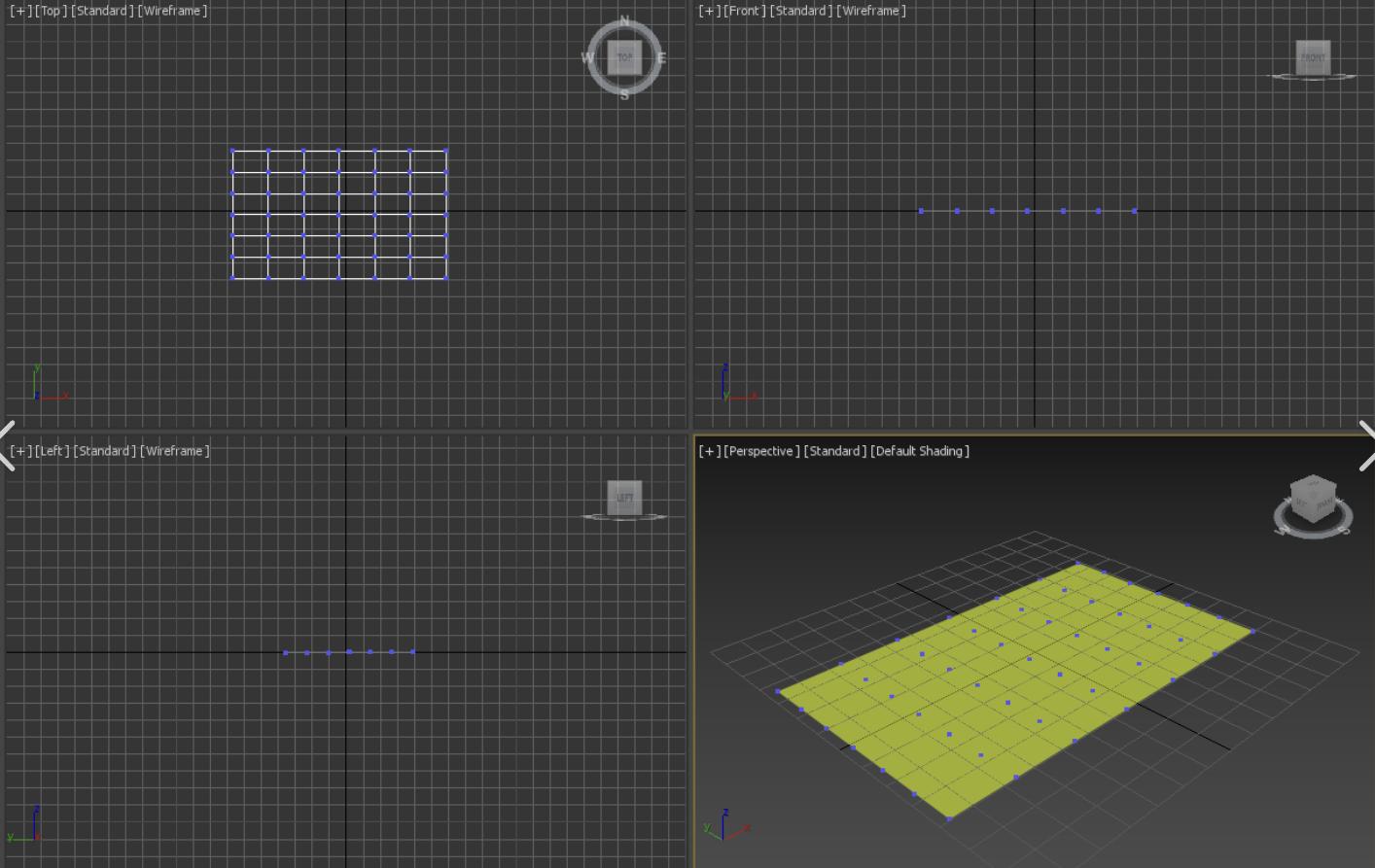Click the FRONT ViewCube in the Front viewport
The image size is (1375, 868).
(1313, 57)
